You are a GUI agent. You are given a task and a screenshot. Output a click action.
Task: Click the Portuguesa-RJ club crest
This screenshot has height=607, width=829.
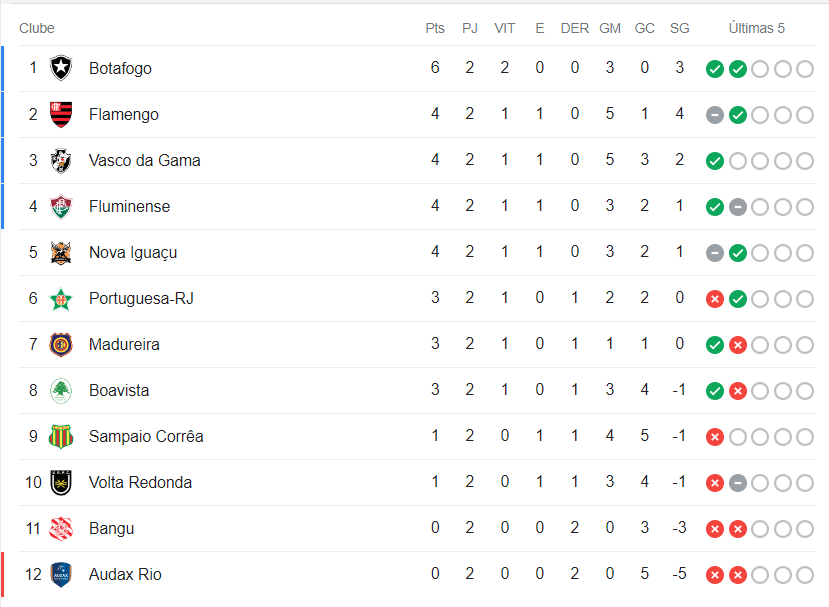click(x=61, y=298)
